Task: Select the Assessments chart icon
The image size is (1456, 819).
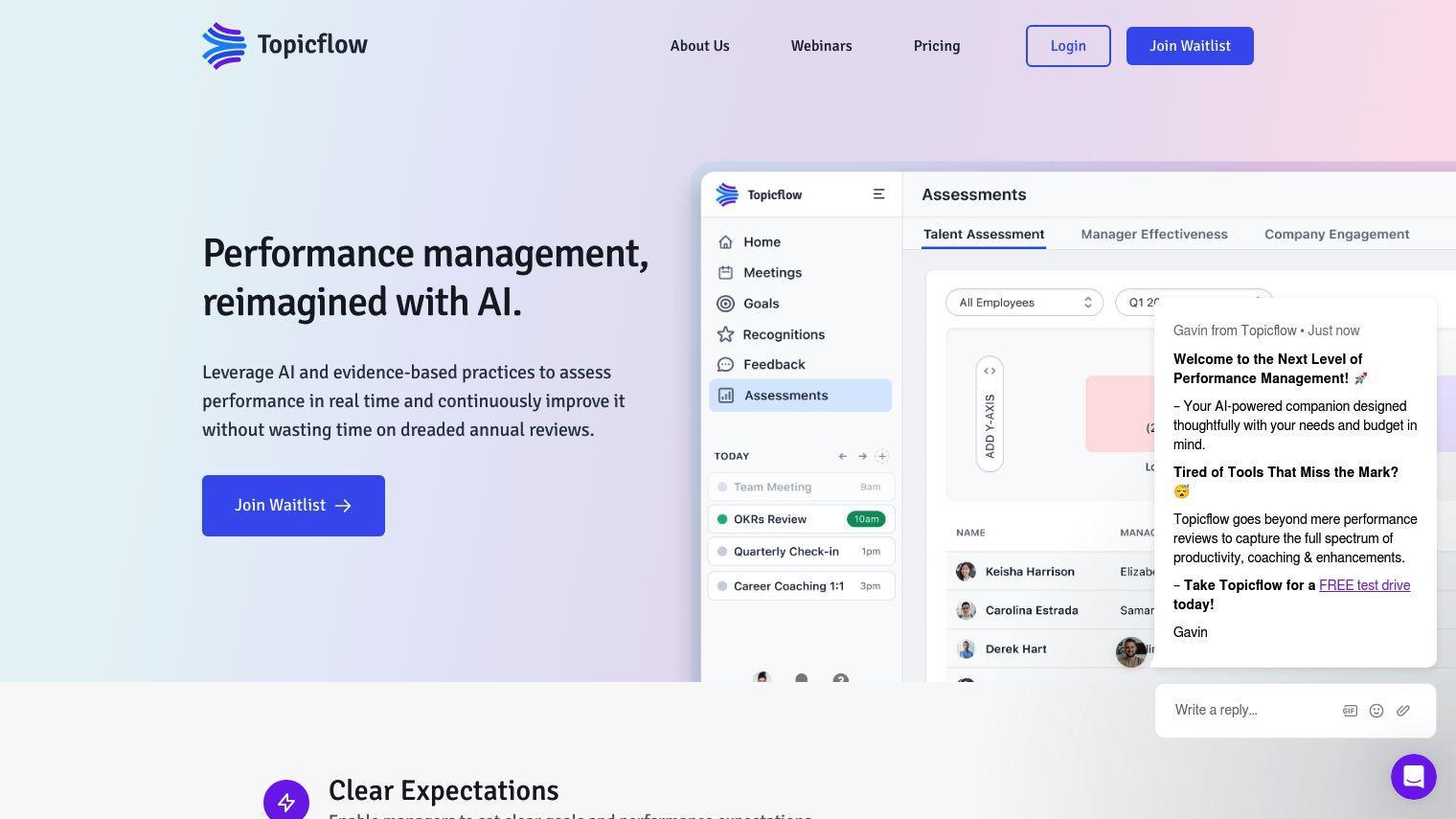Action: point(726,396)
